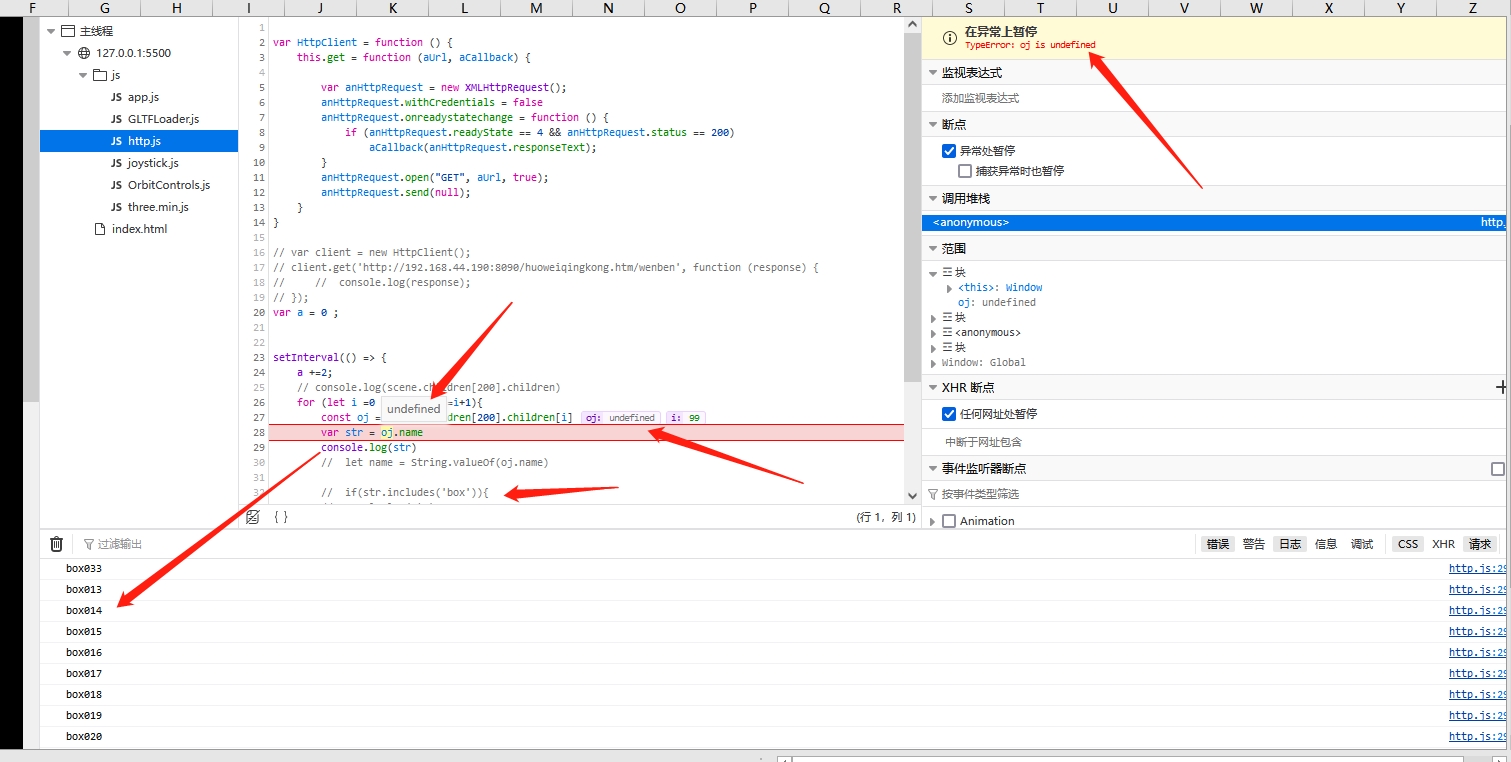Uncheck the 异常处暂停 checkbox
Image resolution: width=1511 pixels, height=762 pixels.
(x=949, y=151)
